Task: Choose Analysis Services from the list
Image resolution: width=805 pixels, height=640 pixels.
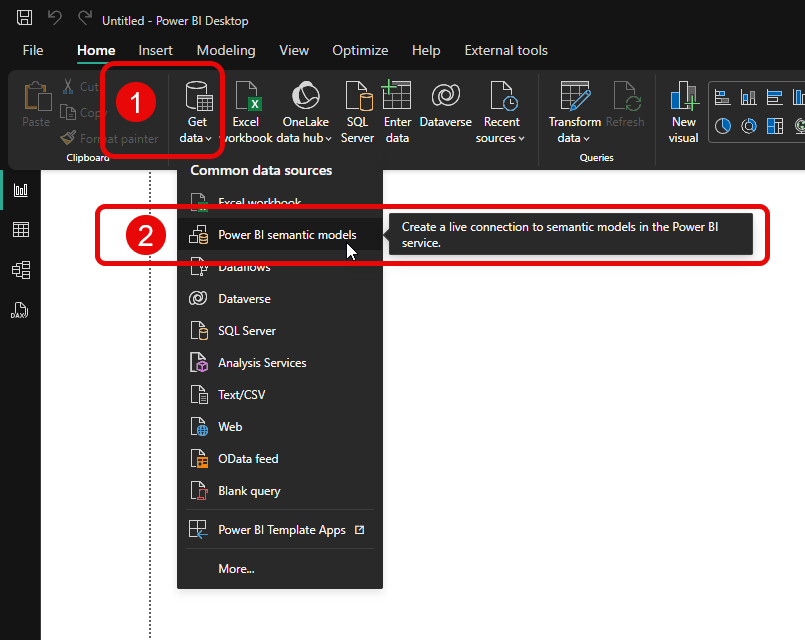Action: [x=280, y=363]
